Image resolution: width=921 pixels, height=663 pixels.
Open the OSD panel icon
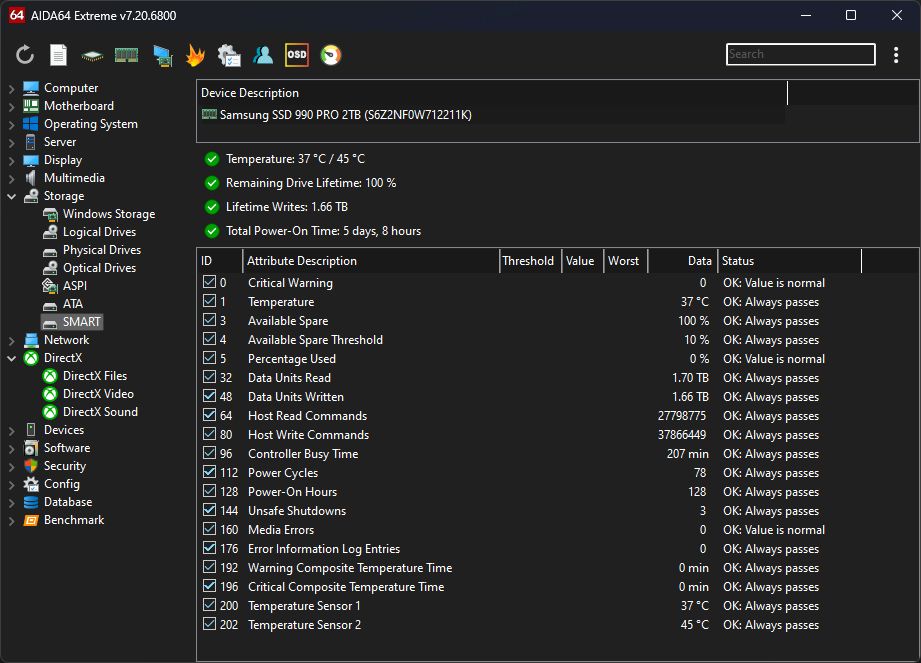point(297,55)
